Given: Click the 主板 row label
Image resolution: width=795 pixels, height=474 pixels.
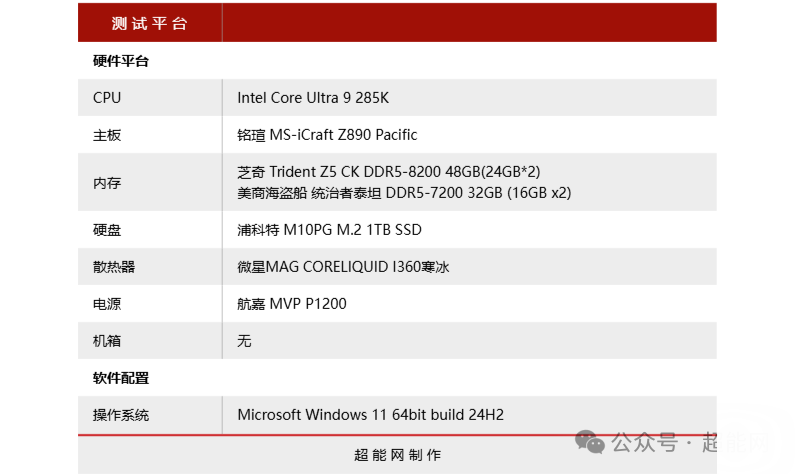Looking at the screenshot, I should point(107,135).
